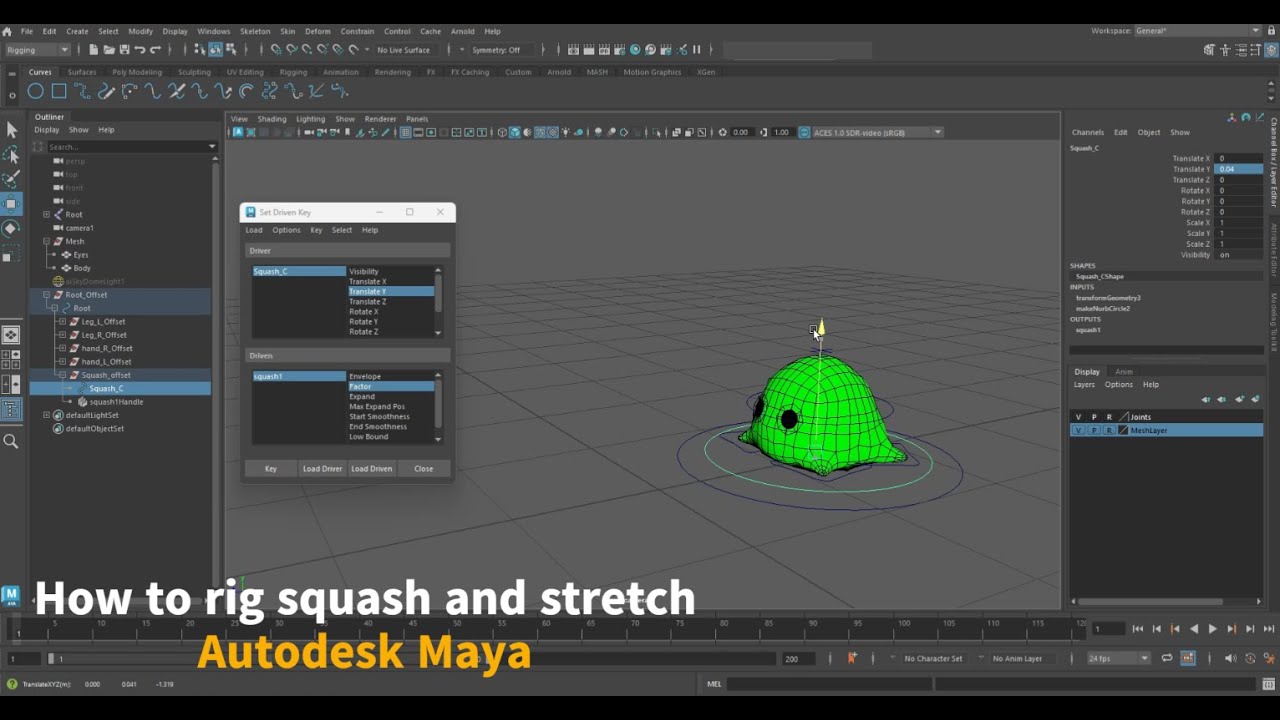Toggle the grid display icon in viewport toolbar
Screen dimensions: 1280x720
(x=406, y=132)
